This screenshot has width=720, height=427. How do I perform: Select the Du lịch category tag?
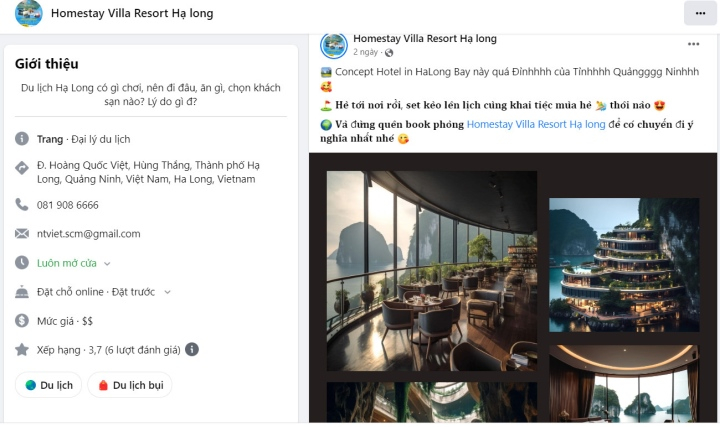49,385
